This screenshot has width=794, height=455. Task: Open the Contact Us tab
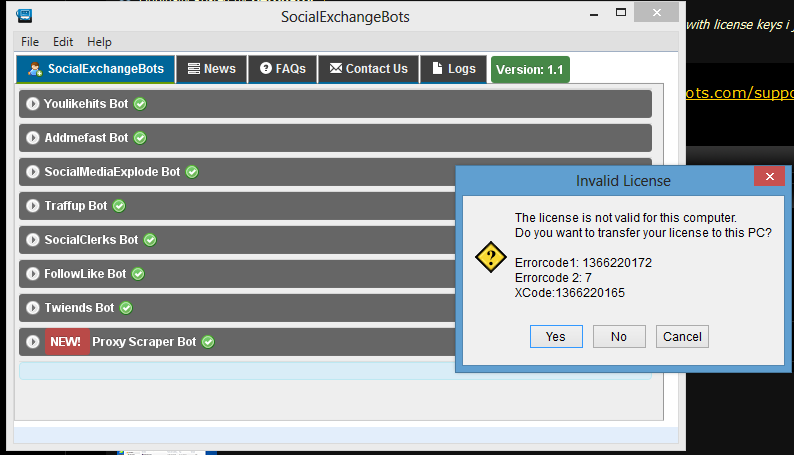(369, 69)
